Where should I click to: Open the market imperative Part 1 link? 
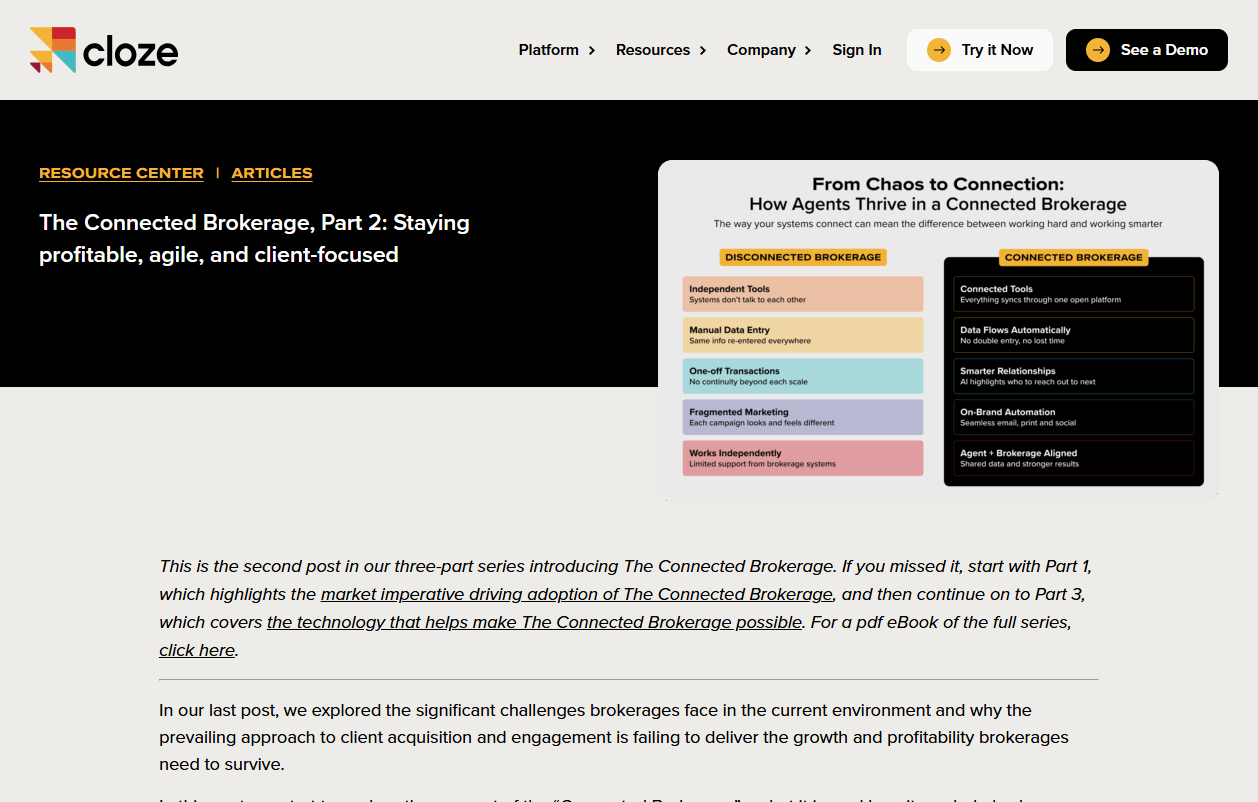point(577,594)
